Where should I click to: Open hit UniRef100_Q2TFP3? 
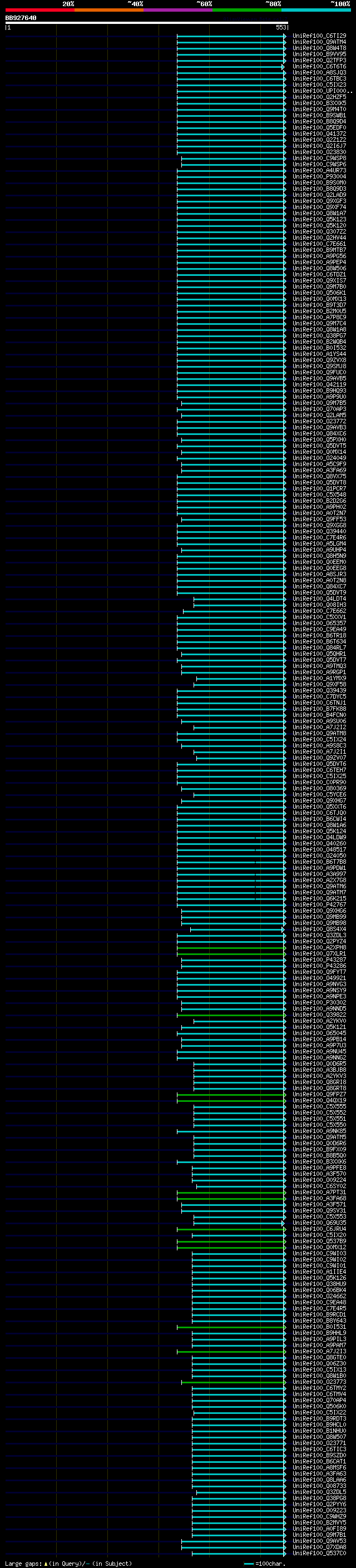pyautogui.click(x=319, y=61)
